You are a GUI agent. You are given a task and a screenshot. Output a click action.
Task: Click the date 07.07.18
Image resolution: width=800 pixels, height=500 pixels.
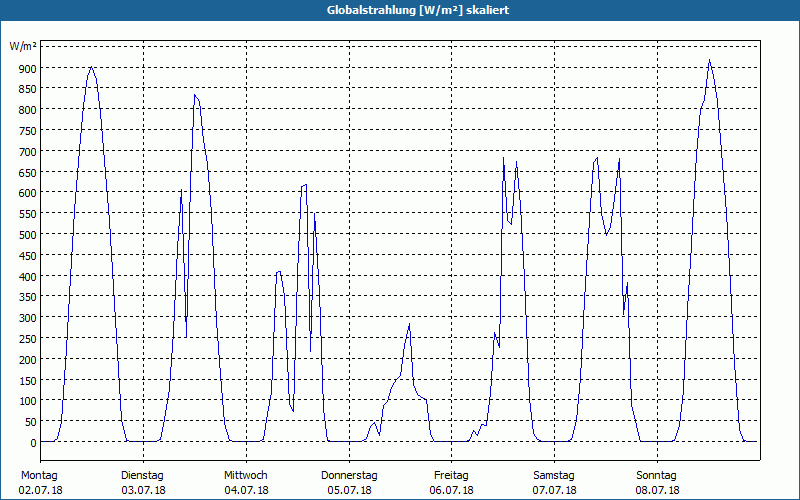(555, 490)
